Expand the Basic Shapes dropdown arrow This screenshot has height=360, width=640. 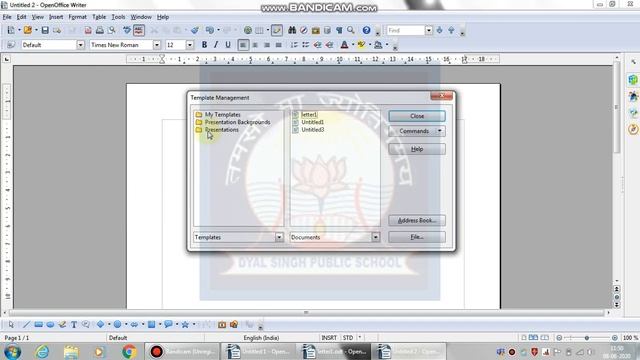(109, 324)
